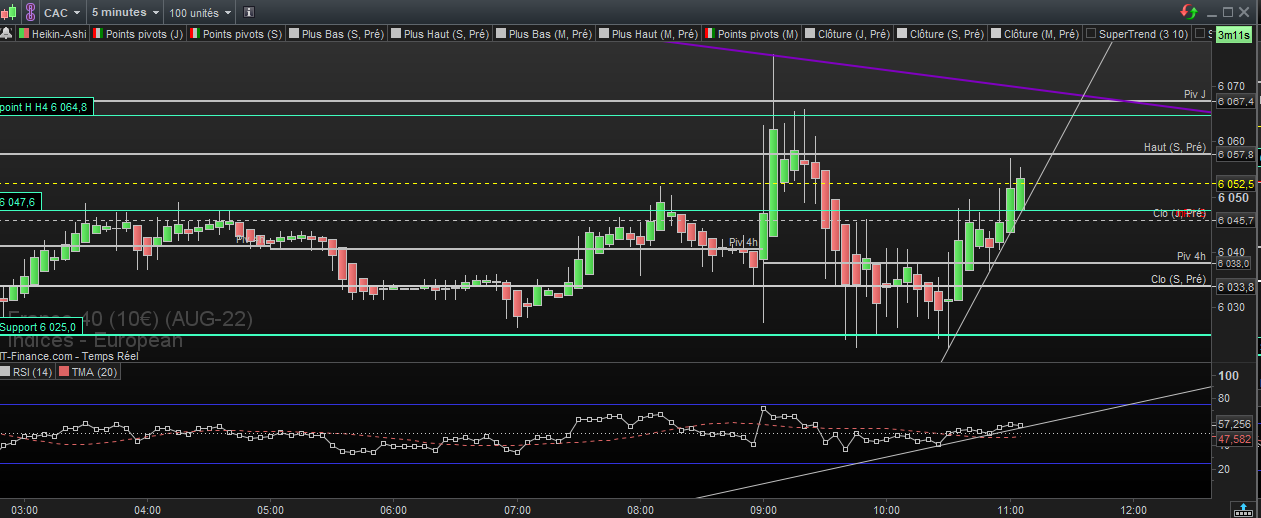Click the Haut (S, Pré) line label
This screenshot has width=1261, height=518.
1176,147
